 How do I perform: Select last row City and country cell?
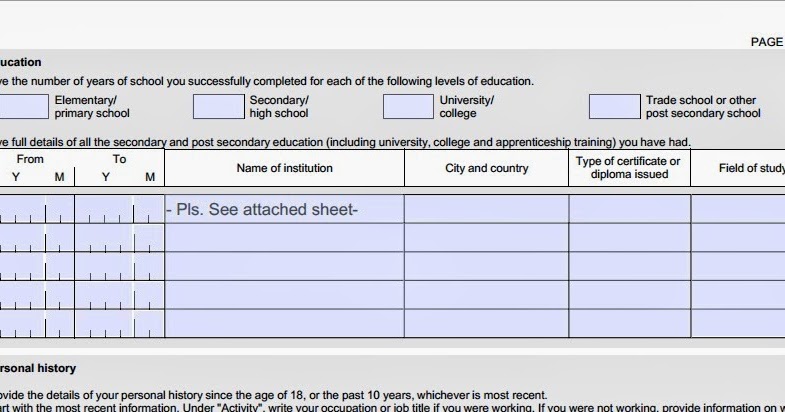487,323
